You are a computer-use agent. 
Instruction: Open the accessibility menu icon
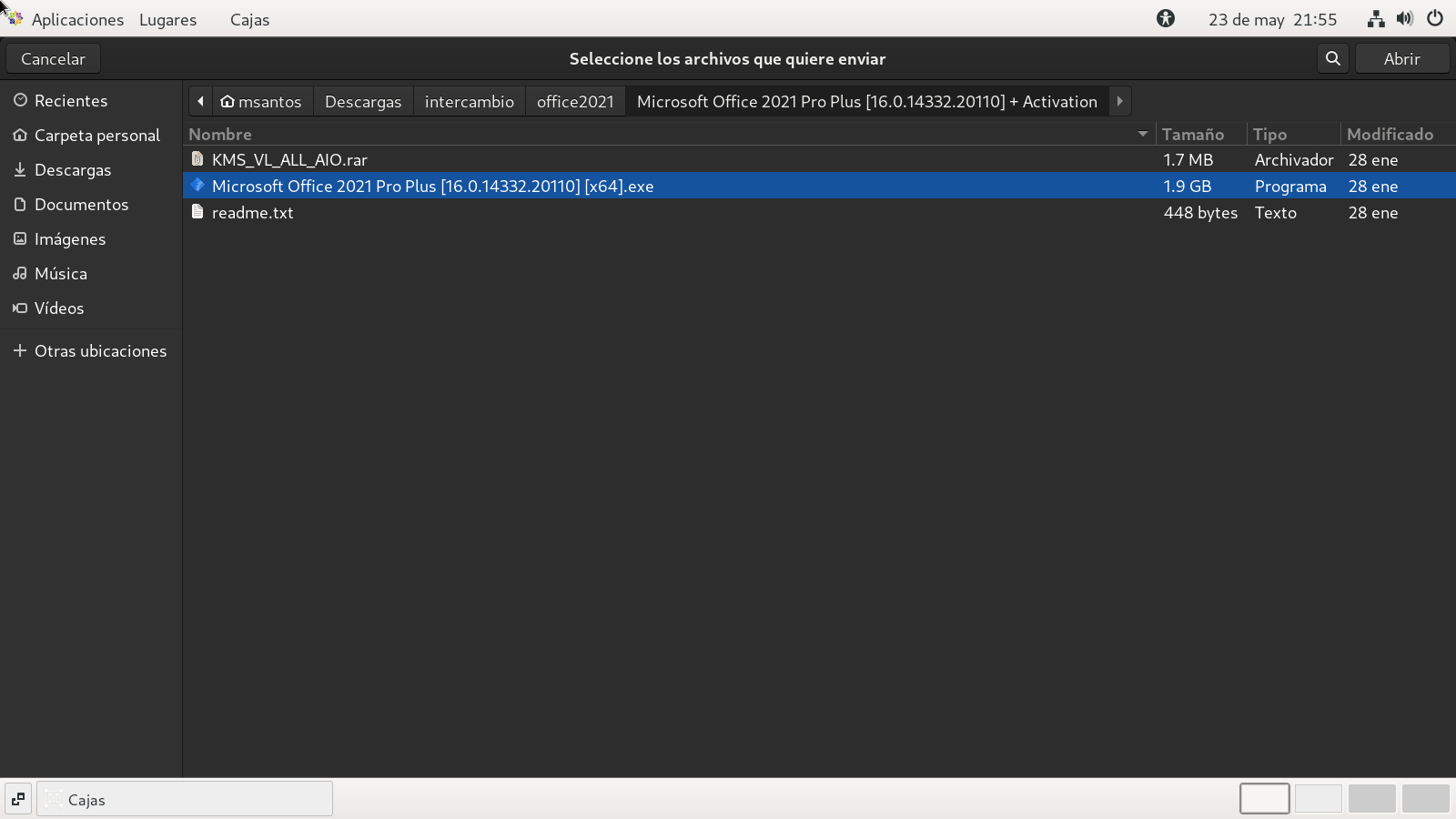pos(1166,18)
